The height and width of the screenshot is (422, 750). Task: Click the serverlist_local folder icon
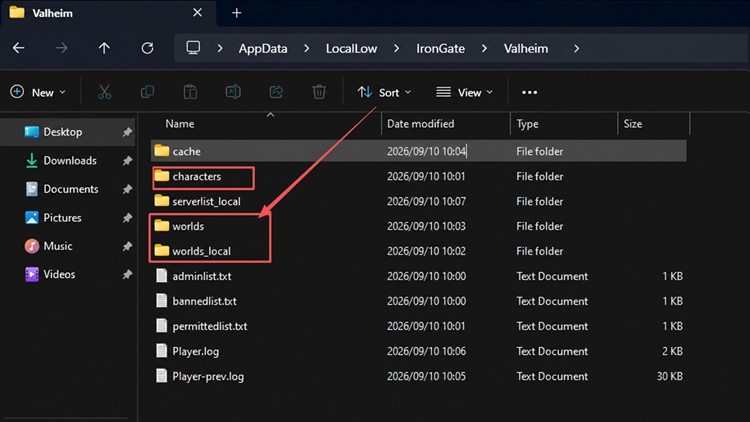tap(162, 200)
